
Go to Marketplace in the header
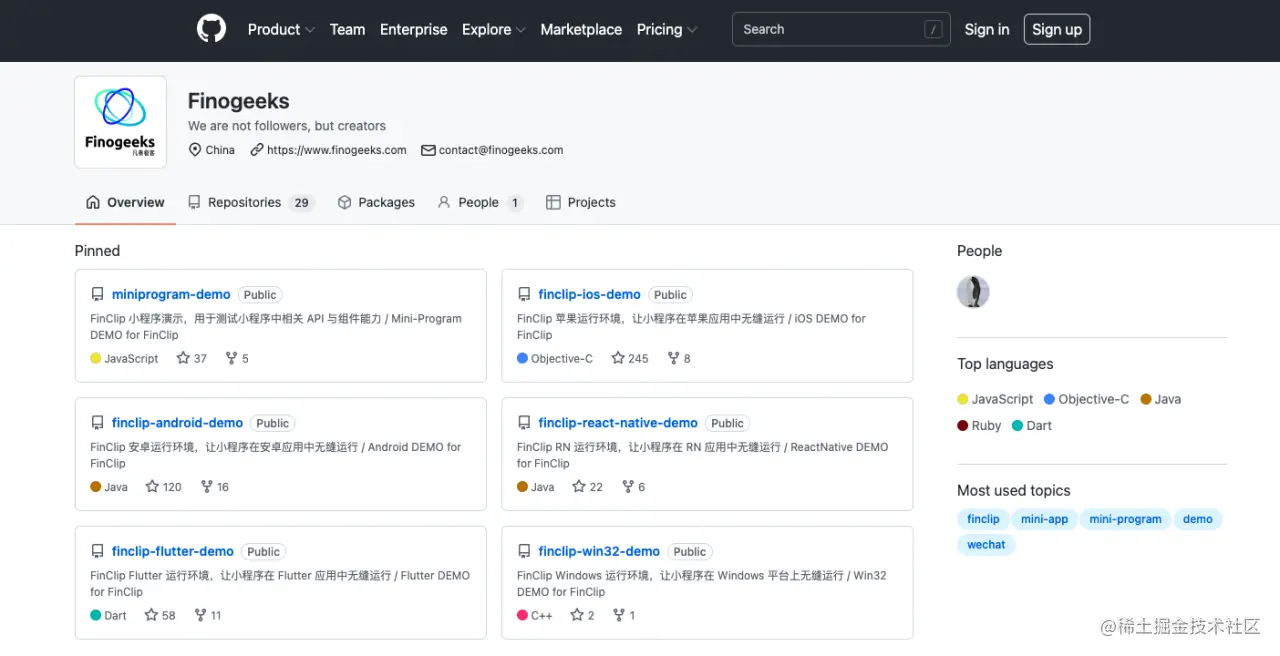pyautogui.click(x=581, y=30)
